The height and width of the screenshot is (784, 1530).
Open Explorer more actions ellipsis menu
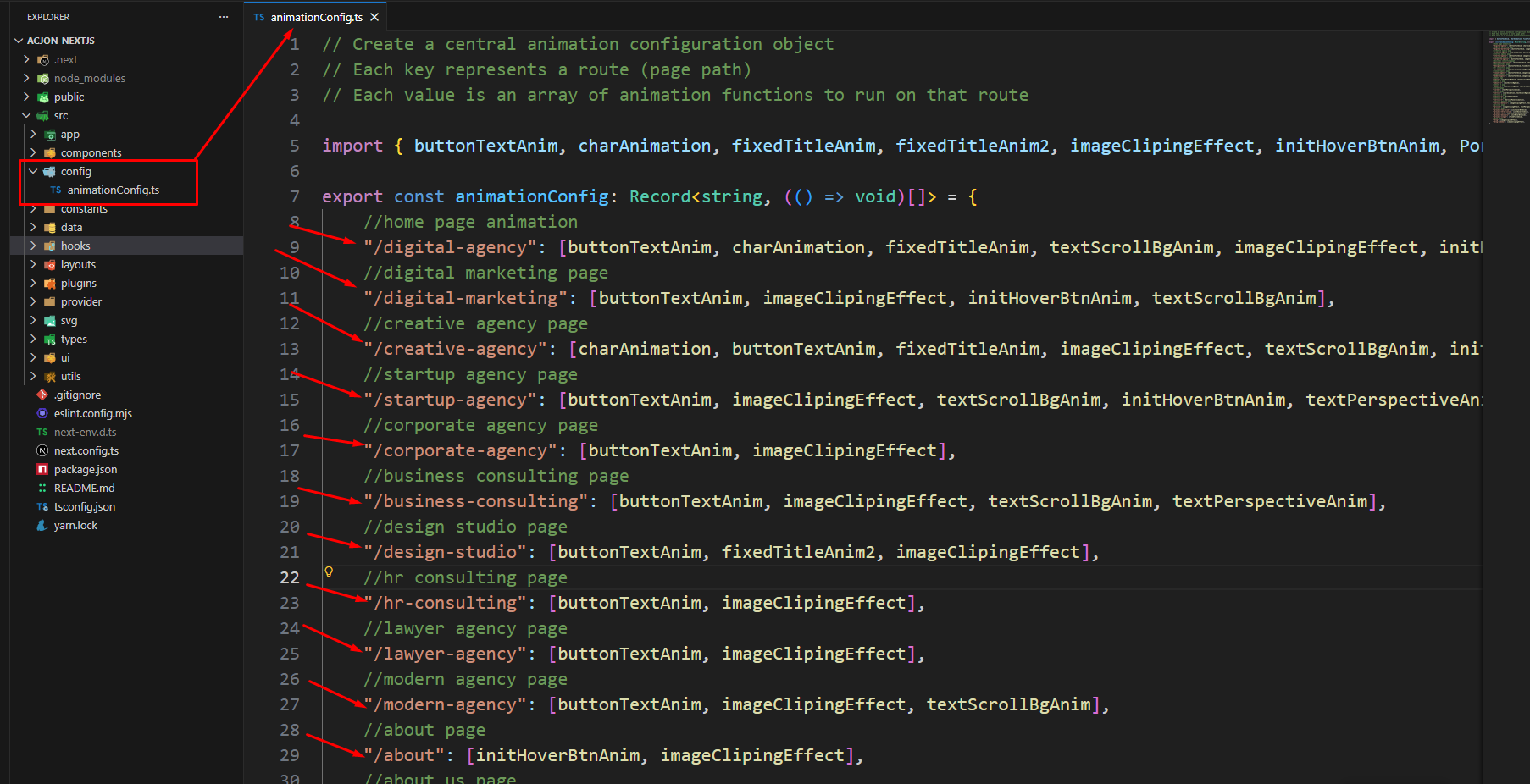224,17
